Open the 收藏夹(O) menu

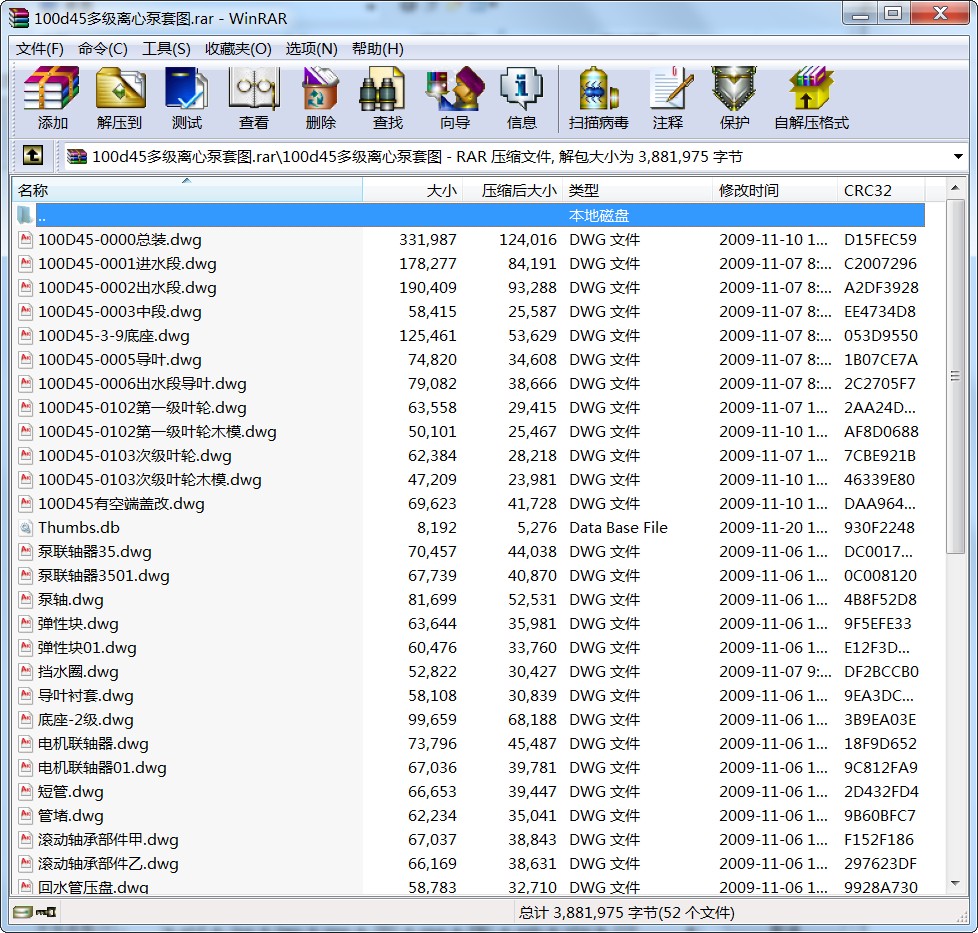coord(238,49)
